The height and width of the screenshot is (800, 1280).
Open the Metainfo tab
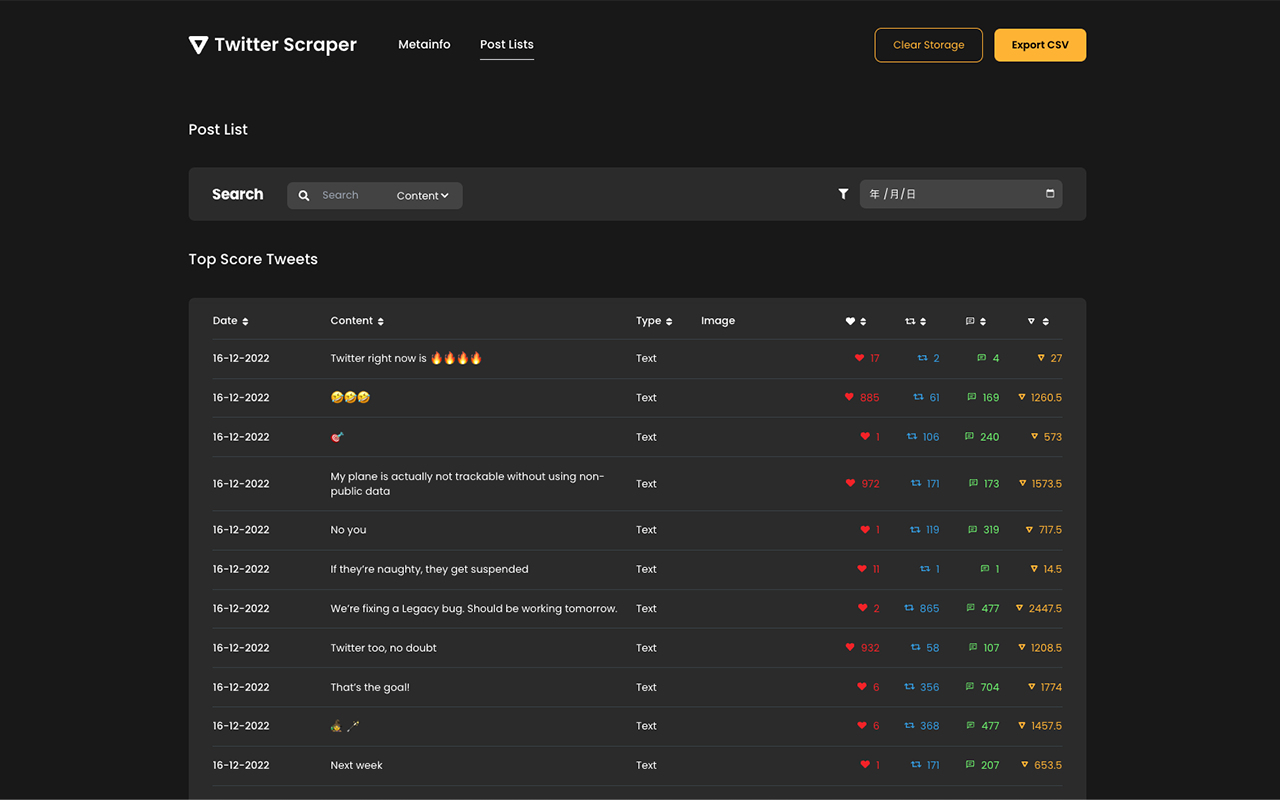pos(424,44)
